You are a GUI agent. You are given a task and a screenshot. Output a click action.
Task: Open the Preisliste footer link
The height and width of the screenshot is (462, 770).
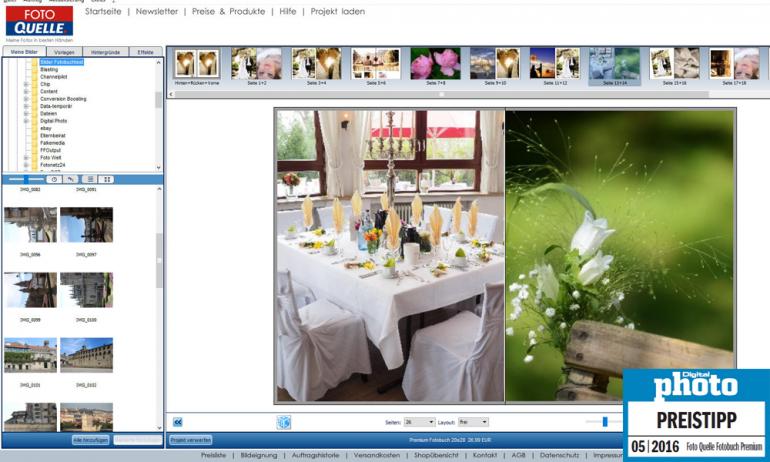click(214, 455)
